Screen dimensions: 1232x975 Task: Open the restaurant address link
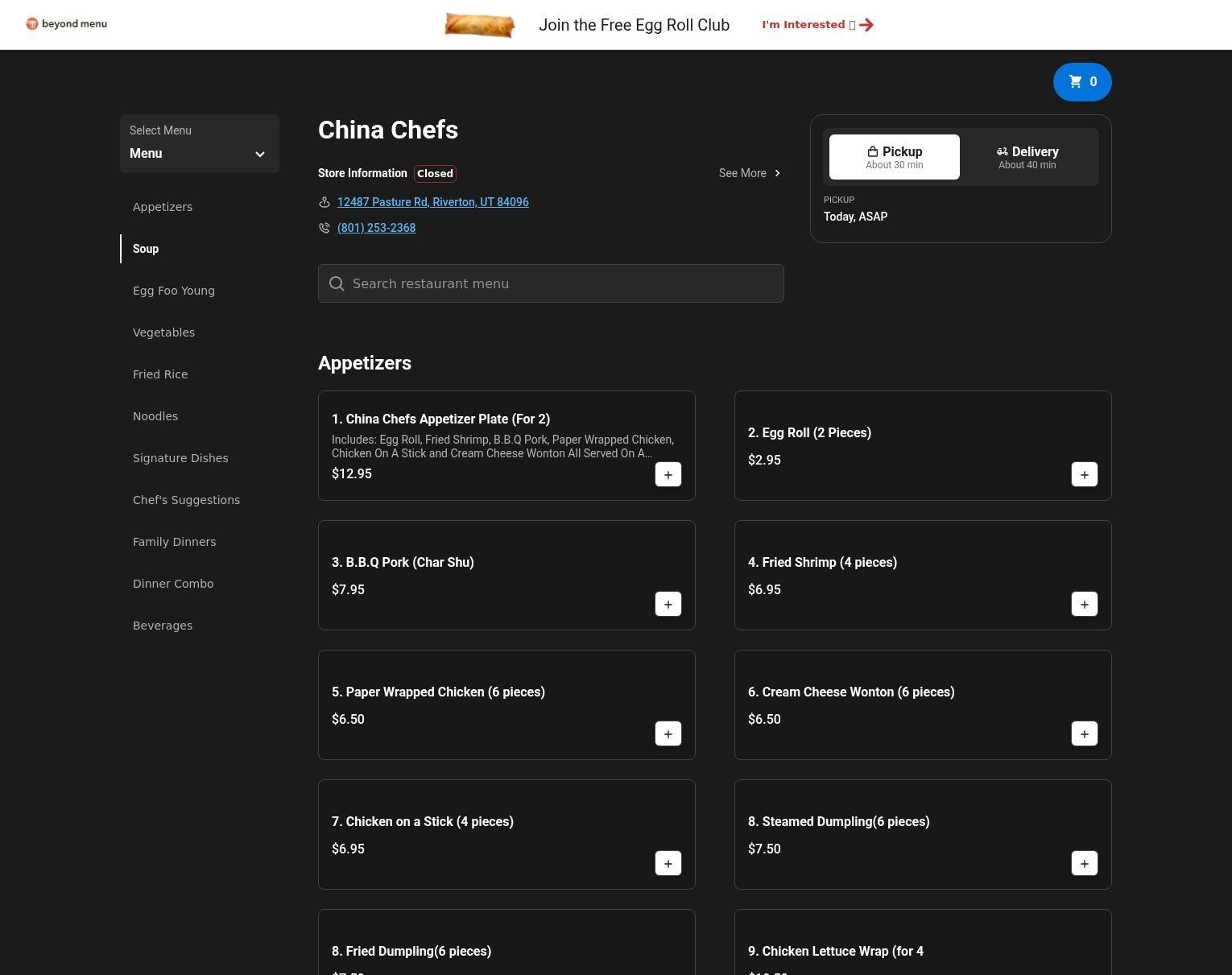432,202
